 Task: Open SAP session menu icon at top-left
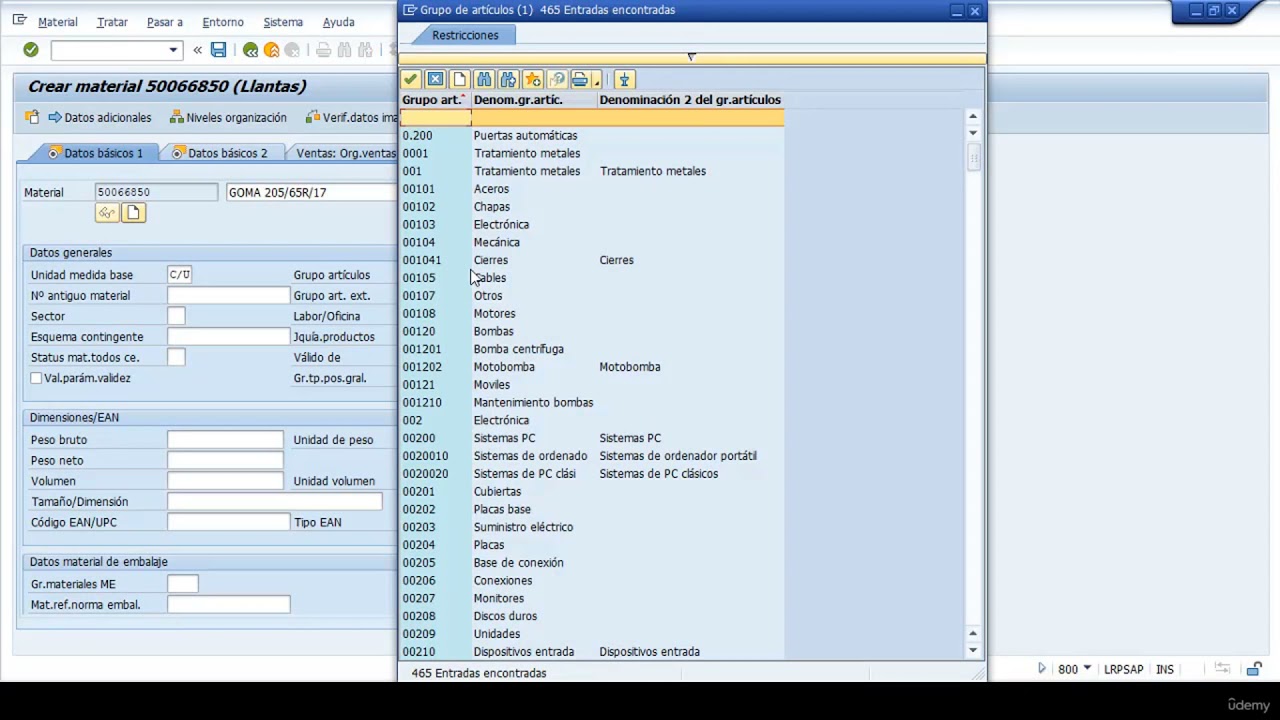point(19,20)
